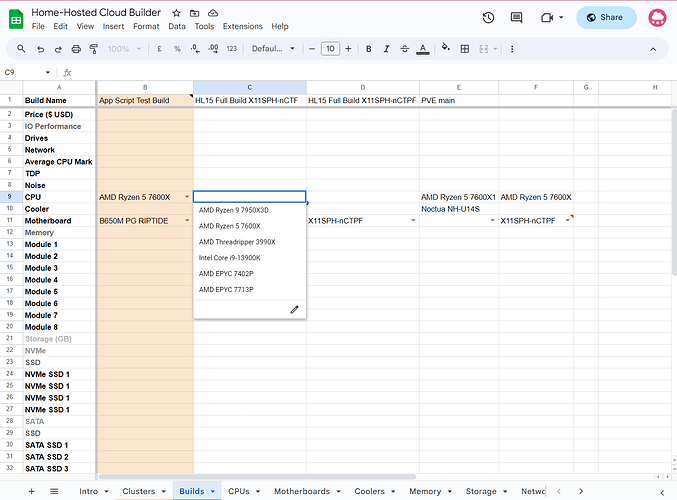The height and width of the screenshot is (500, 677).
Task: Format as currency pound symbol
Action: (x=159, y=49)
